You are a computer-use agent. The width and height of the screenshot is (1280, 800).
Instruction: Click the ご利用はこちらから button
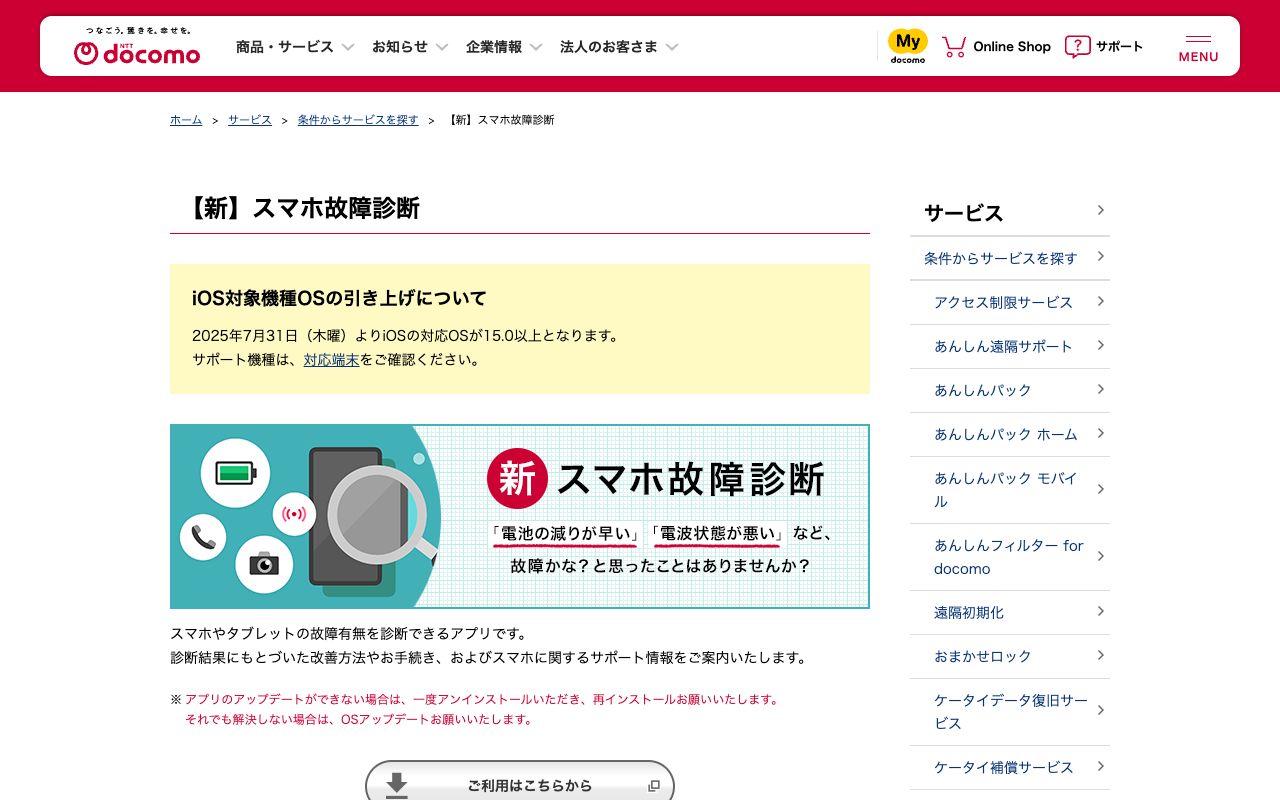520,781
